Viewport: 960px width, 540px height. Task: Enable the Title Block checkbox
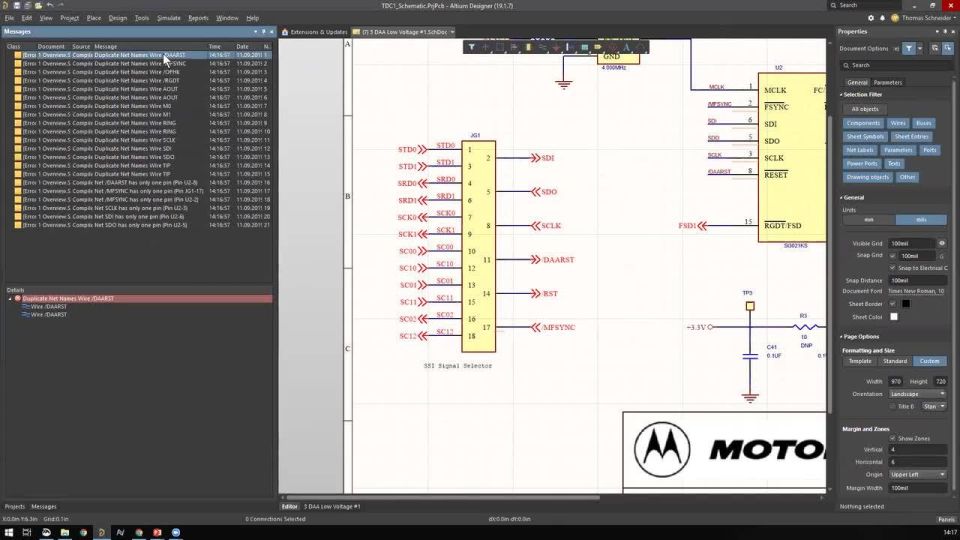click(893, 406)
